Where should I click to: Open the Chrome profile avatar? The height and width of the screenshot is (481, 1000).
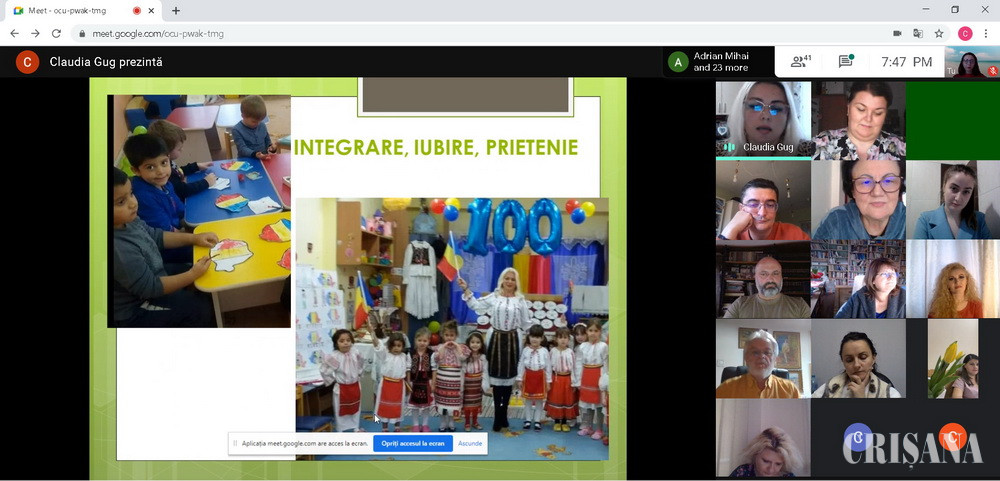(x=964, y=33)
